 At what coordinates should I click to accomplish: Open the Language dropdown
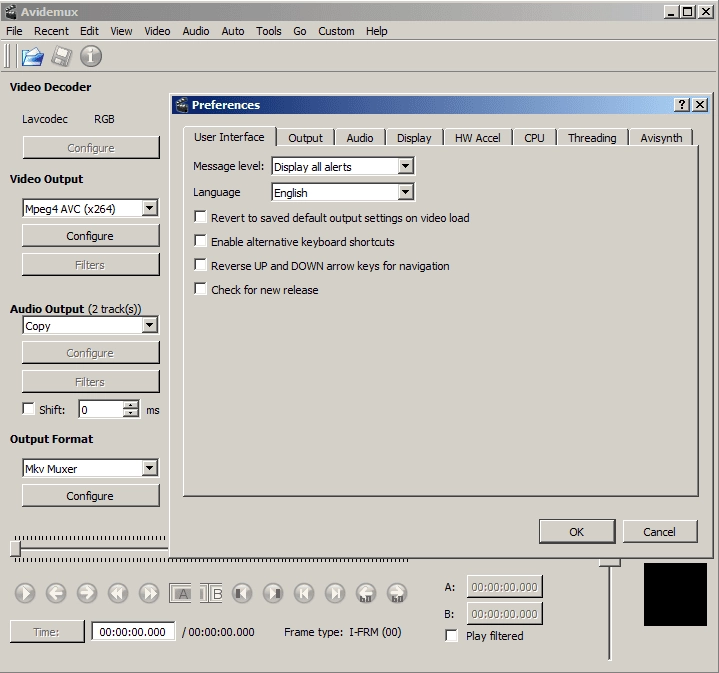coord(343,193)
